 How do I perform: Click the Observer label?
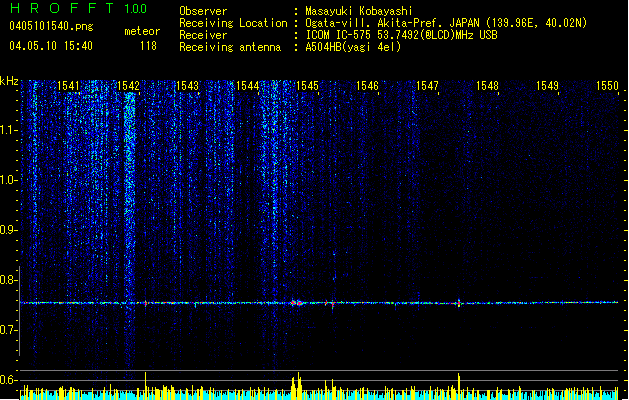coord(203,11)
